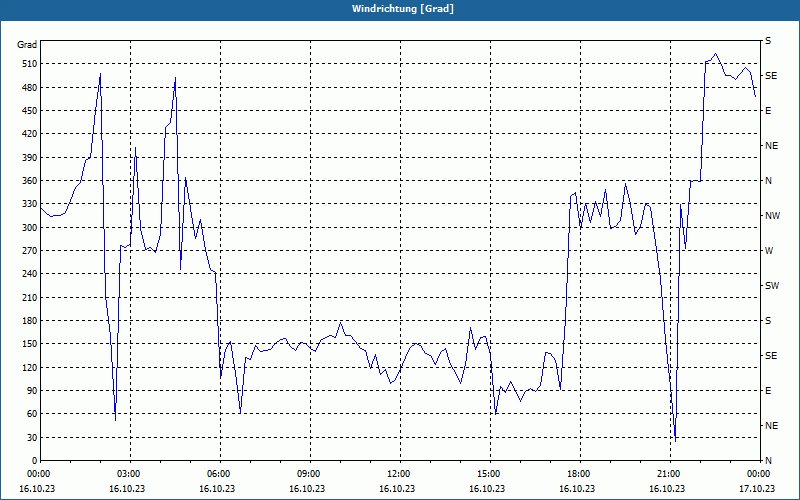Click the 270 degree axis value
The width and height of the screenshot is (800, 500).
[29, 251]
